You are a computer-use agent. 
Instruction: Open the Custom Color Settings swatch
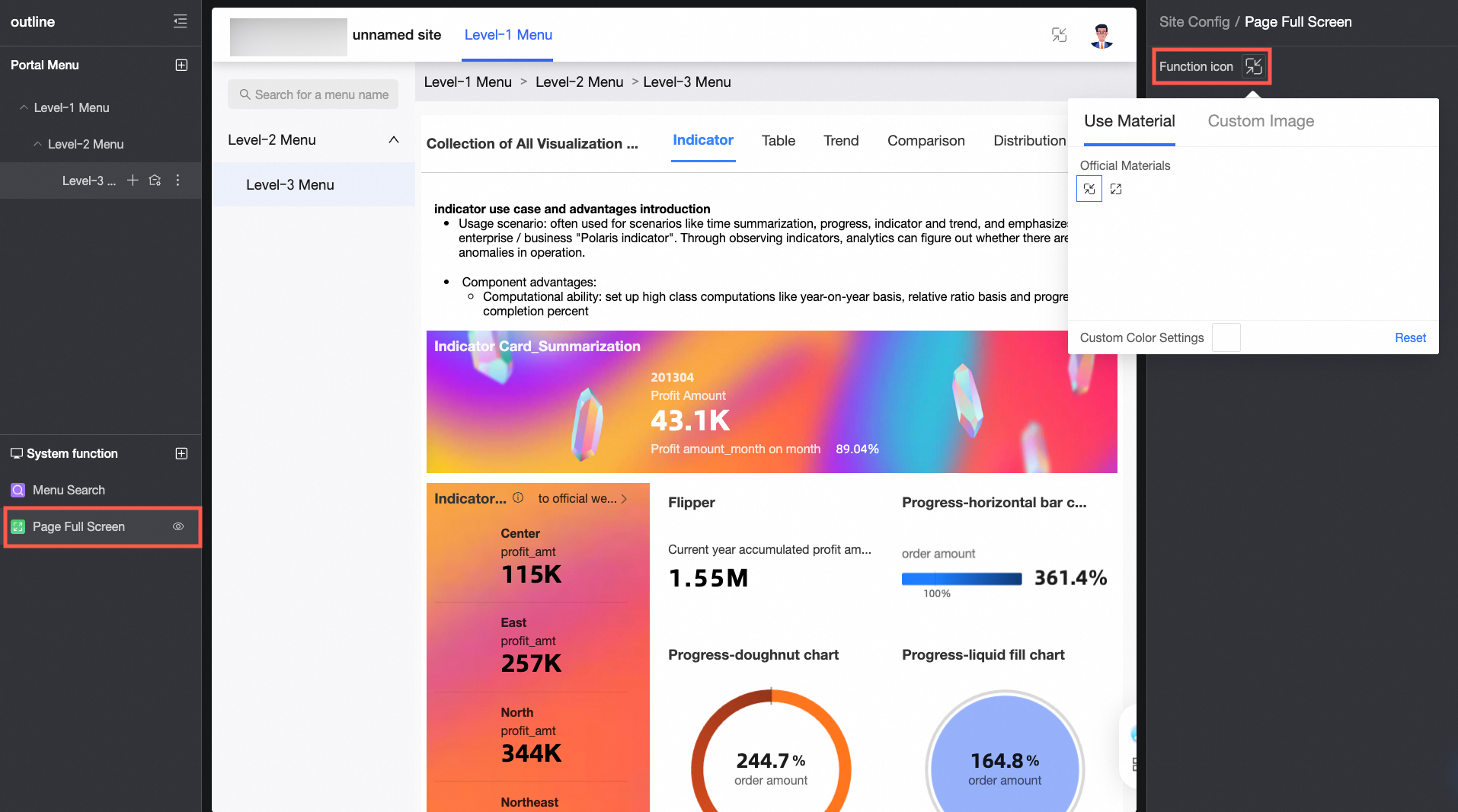tap(1226, 337)
